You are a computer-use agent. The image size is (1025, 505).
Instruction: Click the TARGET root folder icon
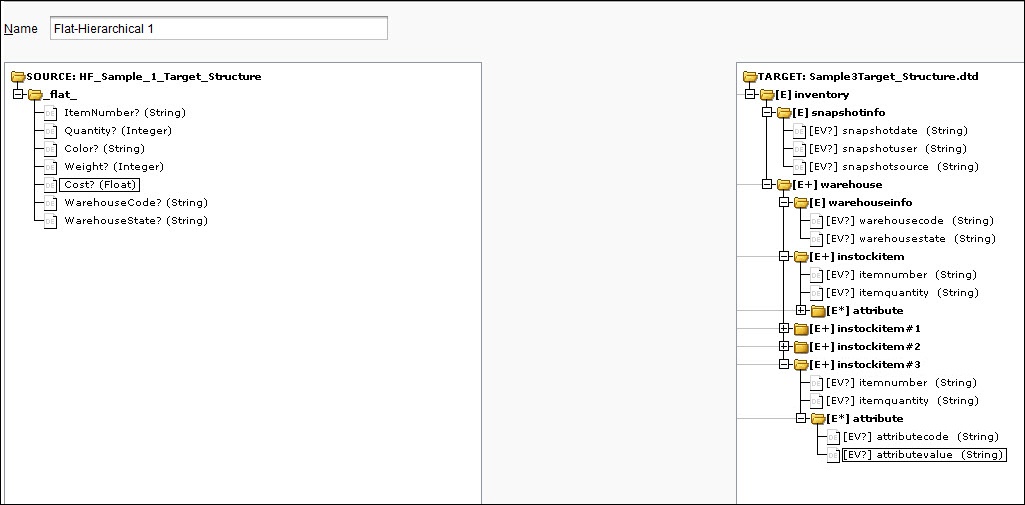coord(750,77)
